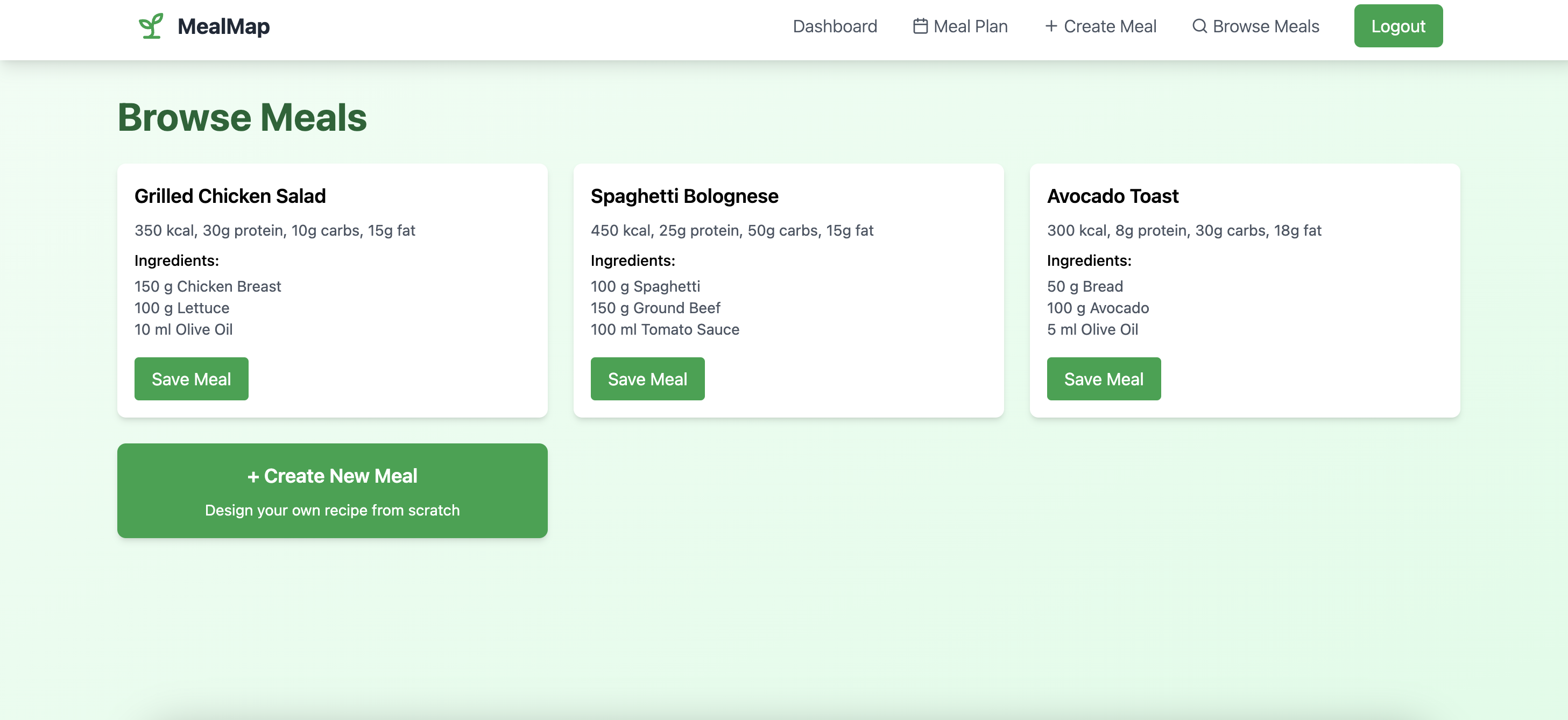Click the Browse Meals page heading
The width and height of the screenshot is (1568, 720).
tap(242, 117)
